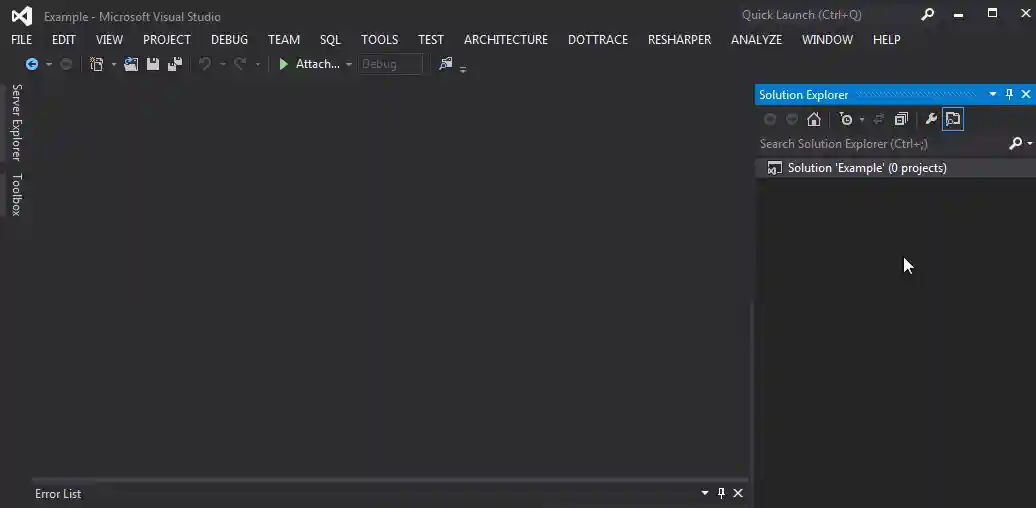This screenshot has width=1036, height=508.
Task: Close the Solution Explorer panel
Action: coord(1025,94)
